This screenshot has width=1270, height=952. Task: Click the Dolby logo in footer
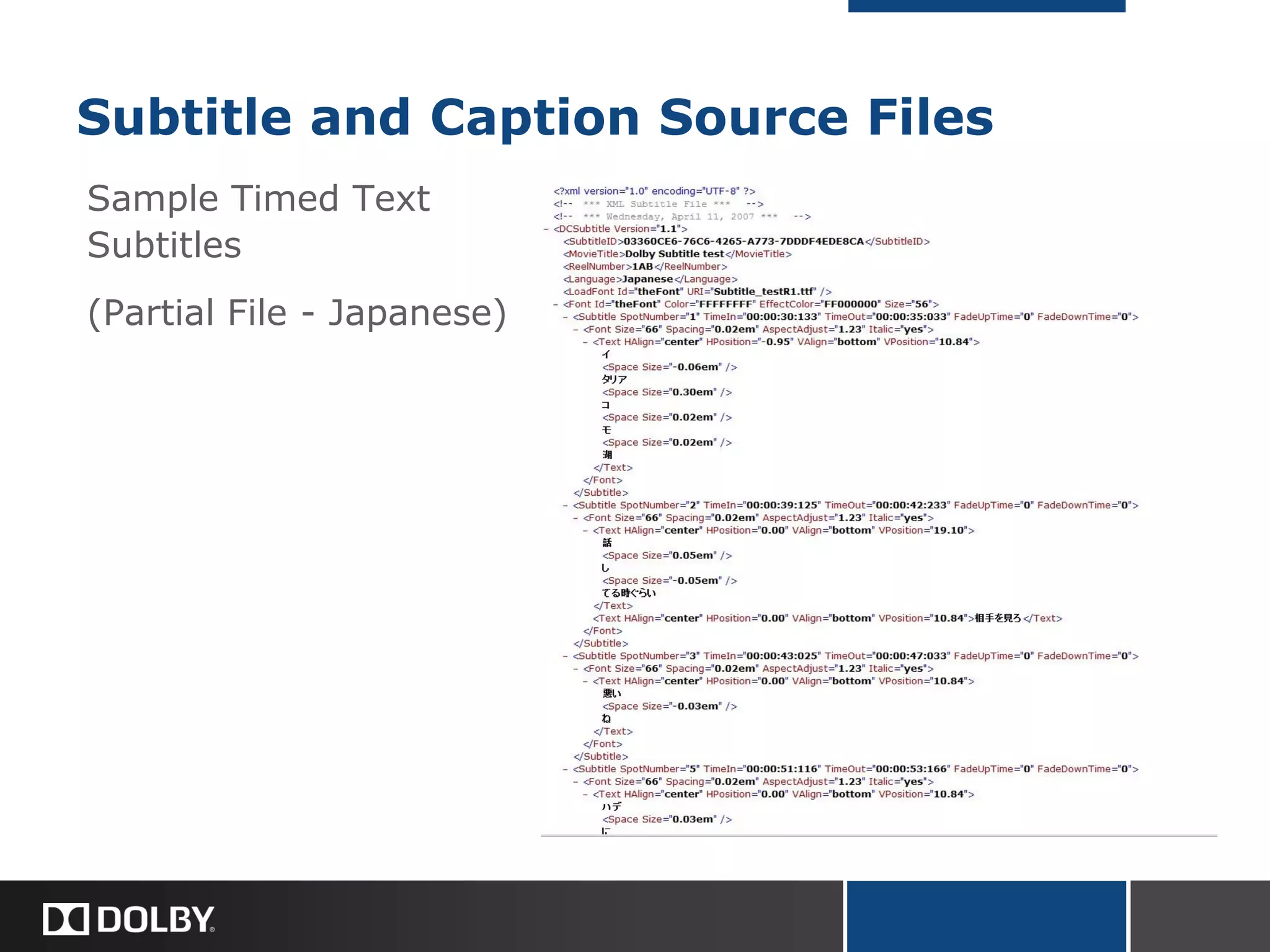[129, 919]
